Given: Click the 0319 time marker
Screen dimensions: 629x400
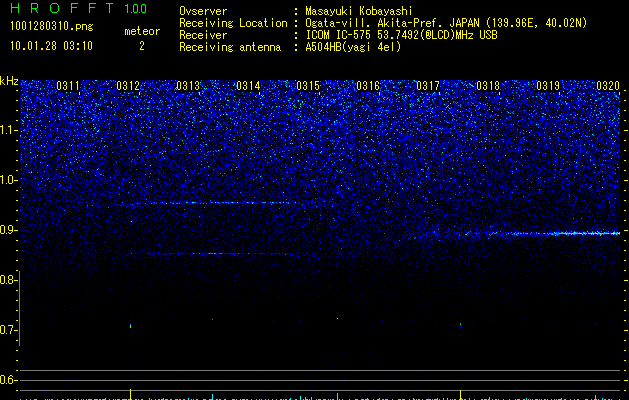Looking at the screenshot, I should pyautogui.click(x=548, y=86).
